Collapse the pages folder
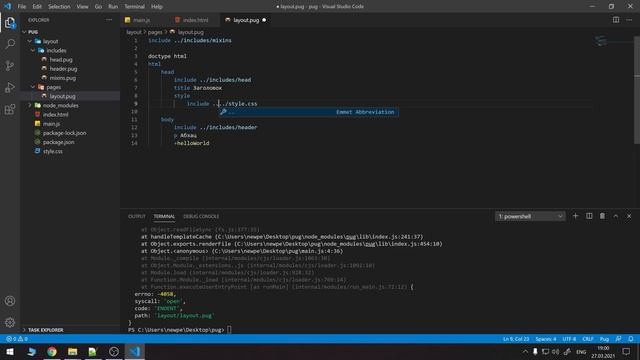The width and height of the screenshot is (640, 360). [x=53, y=87]
